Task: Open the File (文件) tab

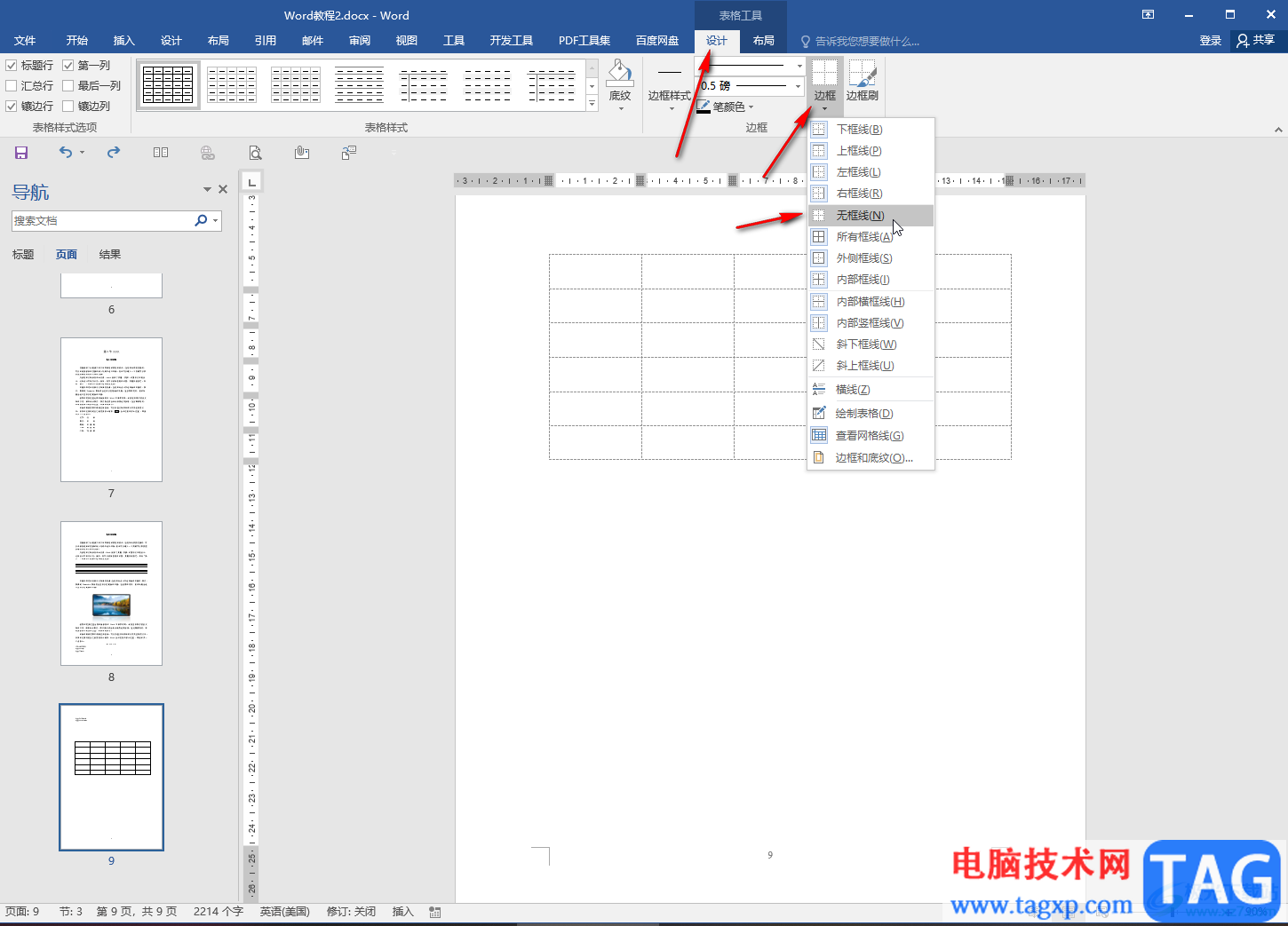Action: point(25,41)
